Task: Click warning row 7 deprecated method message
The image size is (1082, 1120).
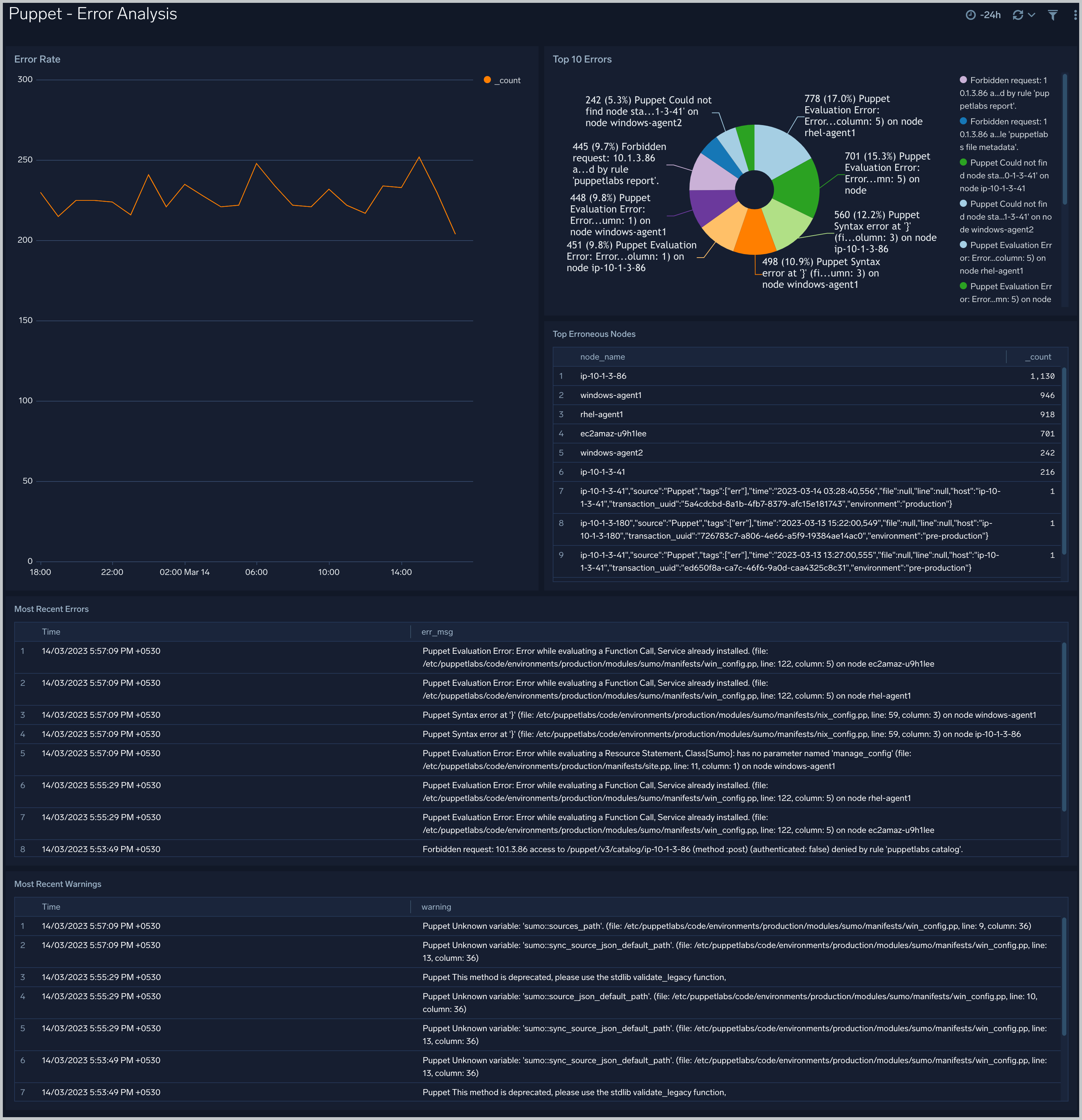Action: pos(574,1092)
